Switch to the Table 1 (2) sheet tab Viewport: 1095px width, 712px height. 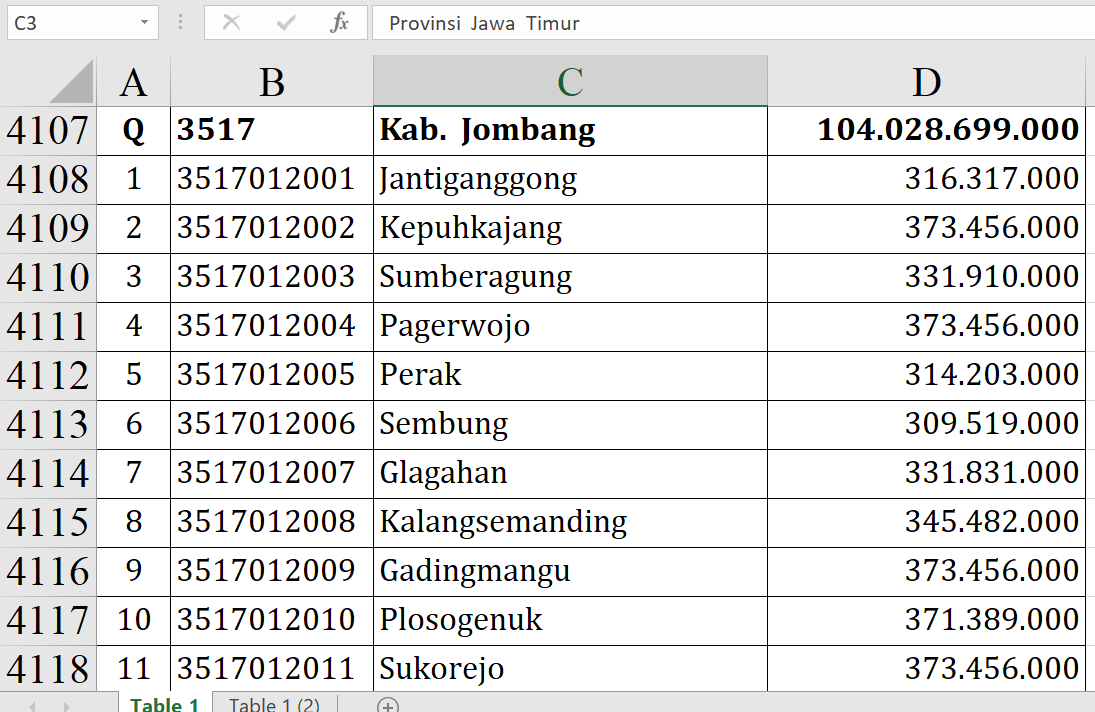[x=274, y=705]
